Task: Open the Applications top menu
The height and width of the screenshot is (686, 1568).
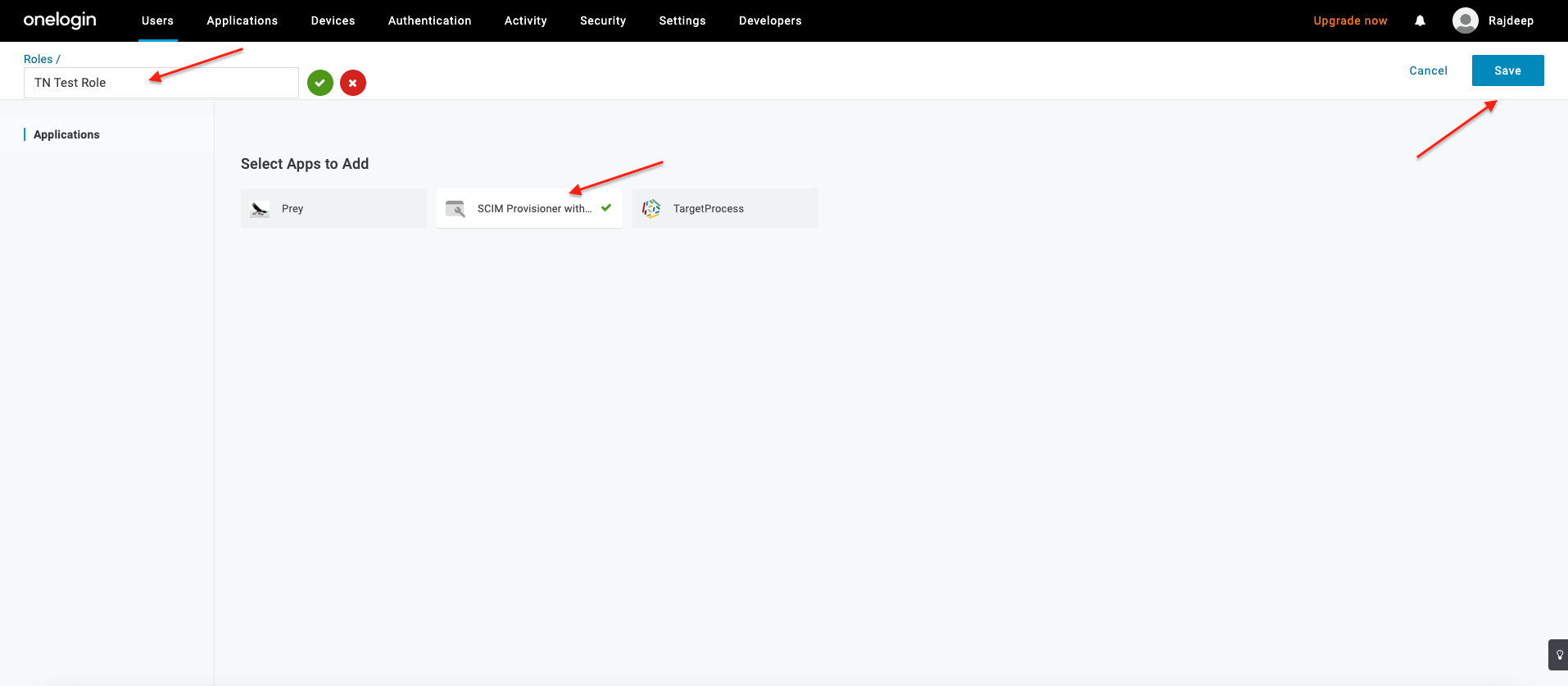Action: 242,20
